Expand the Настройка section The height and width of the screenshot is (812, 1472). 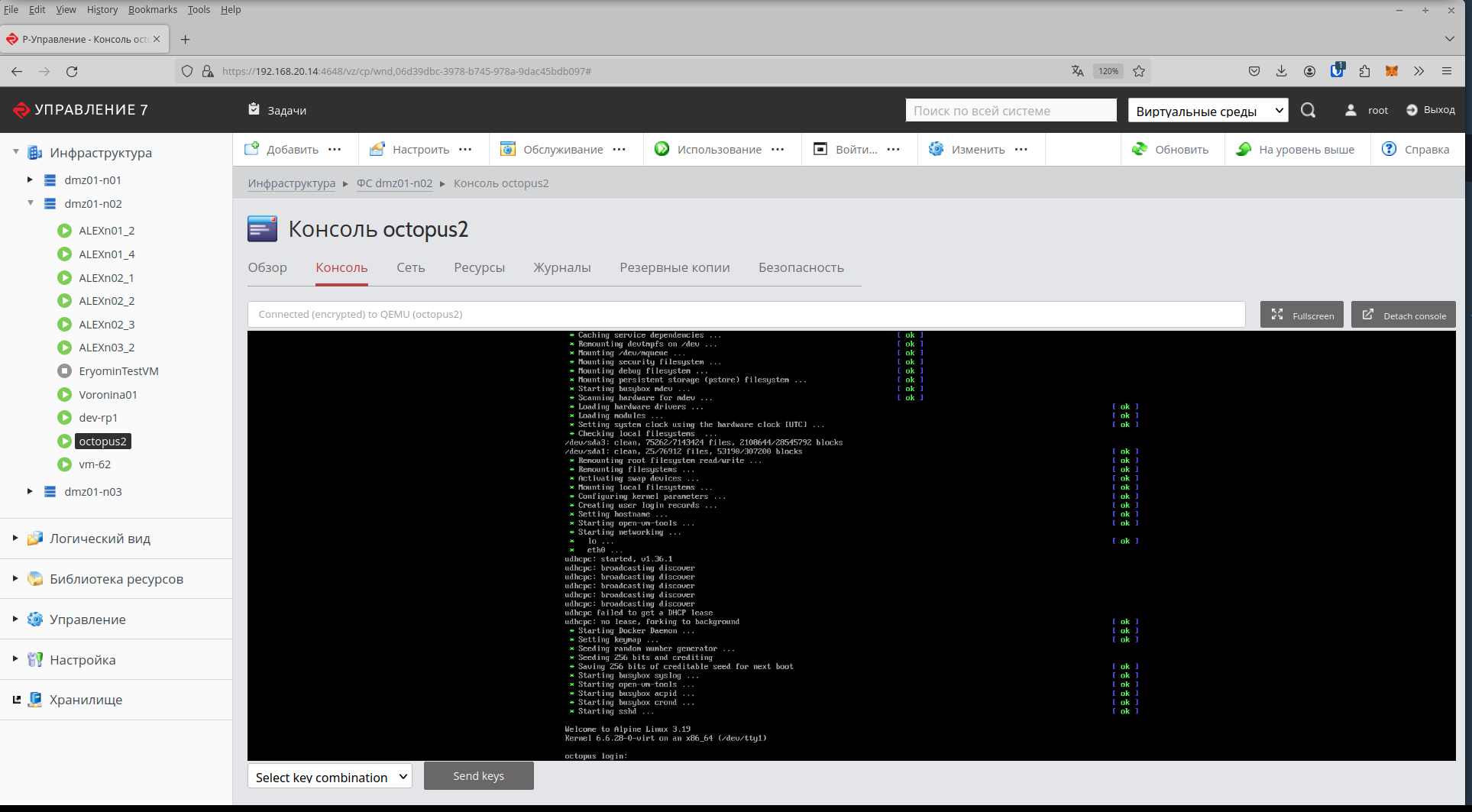(15, 658)
